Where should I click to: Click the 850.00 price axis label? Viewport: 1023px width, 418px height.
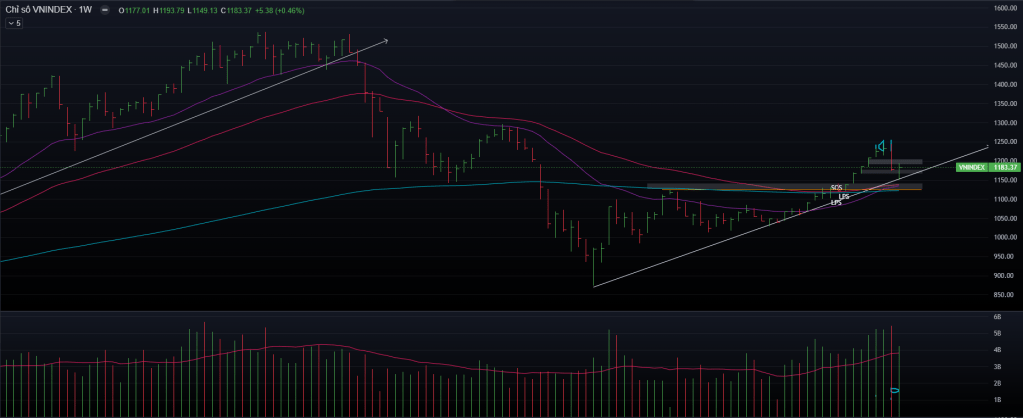[1005, 295]
